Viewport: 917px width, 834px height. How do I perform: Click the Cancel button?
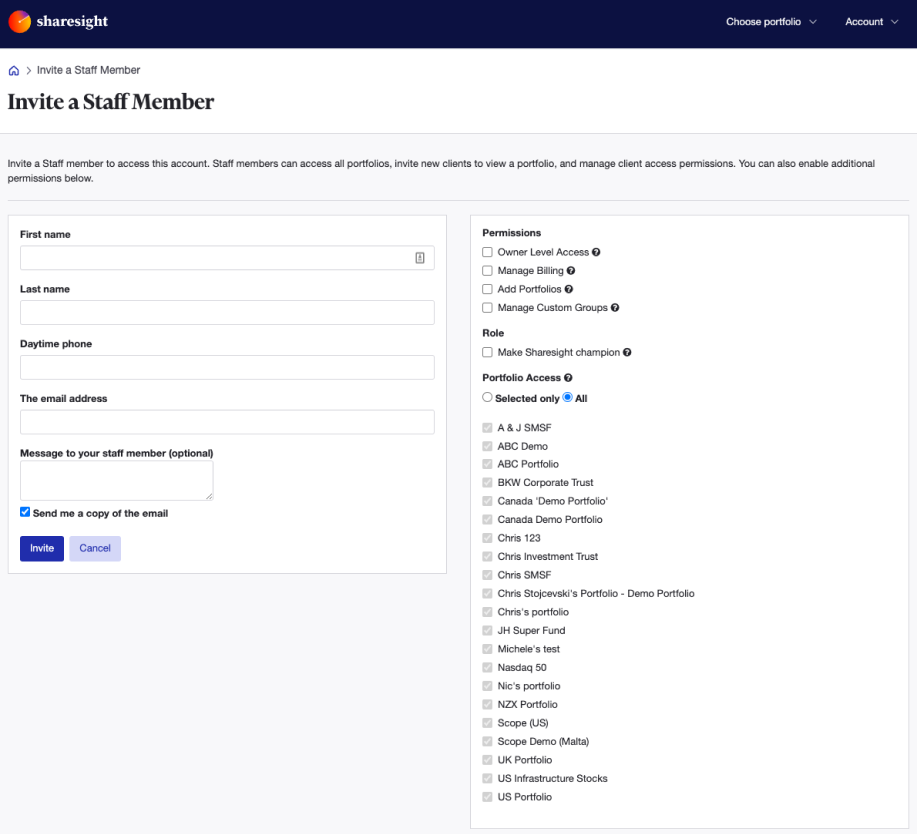pos(94,548)
